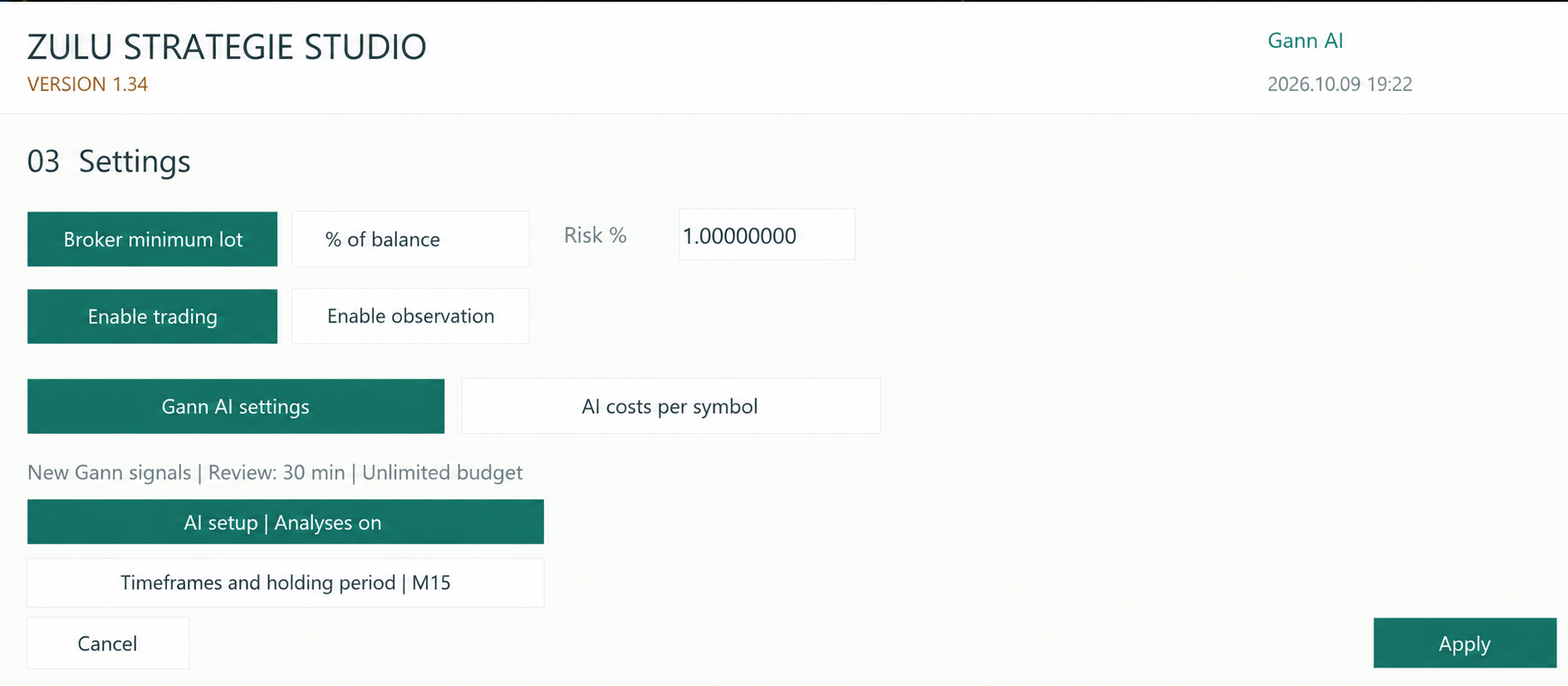
Task: Cancel the settings changes
Action: point(108,643)
